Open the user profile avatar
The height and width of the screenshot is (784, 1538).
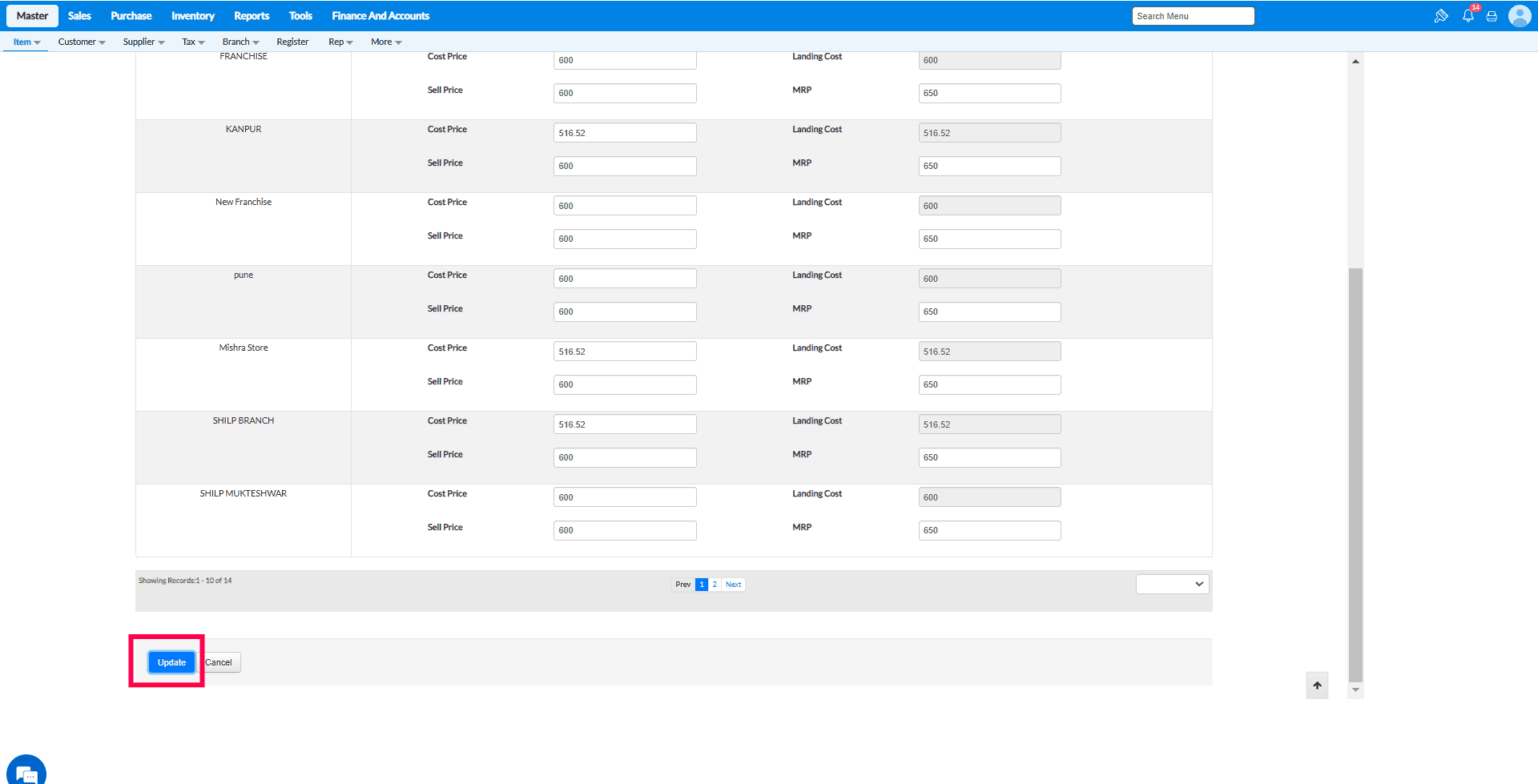coord(1520,16)
